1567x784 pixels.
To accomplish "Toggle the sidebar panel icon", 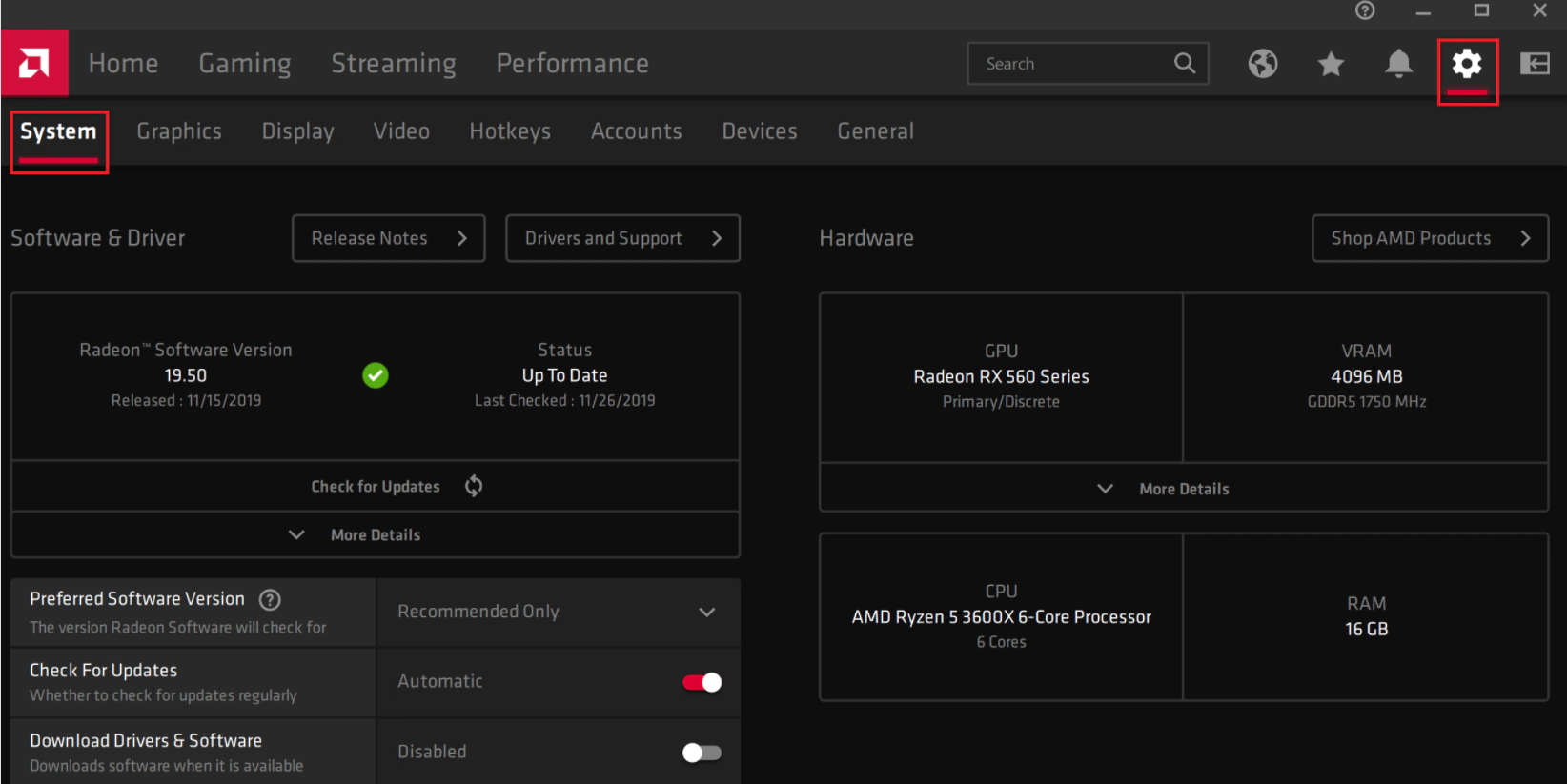I will click(x=1535, y=64).
